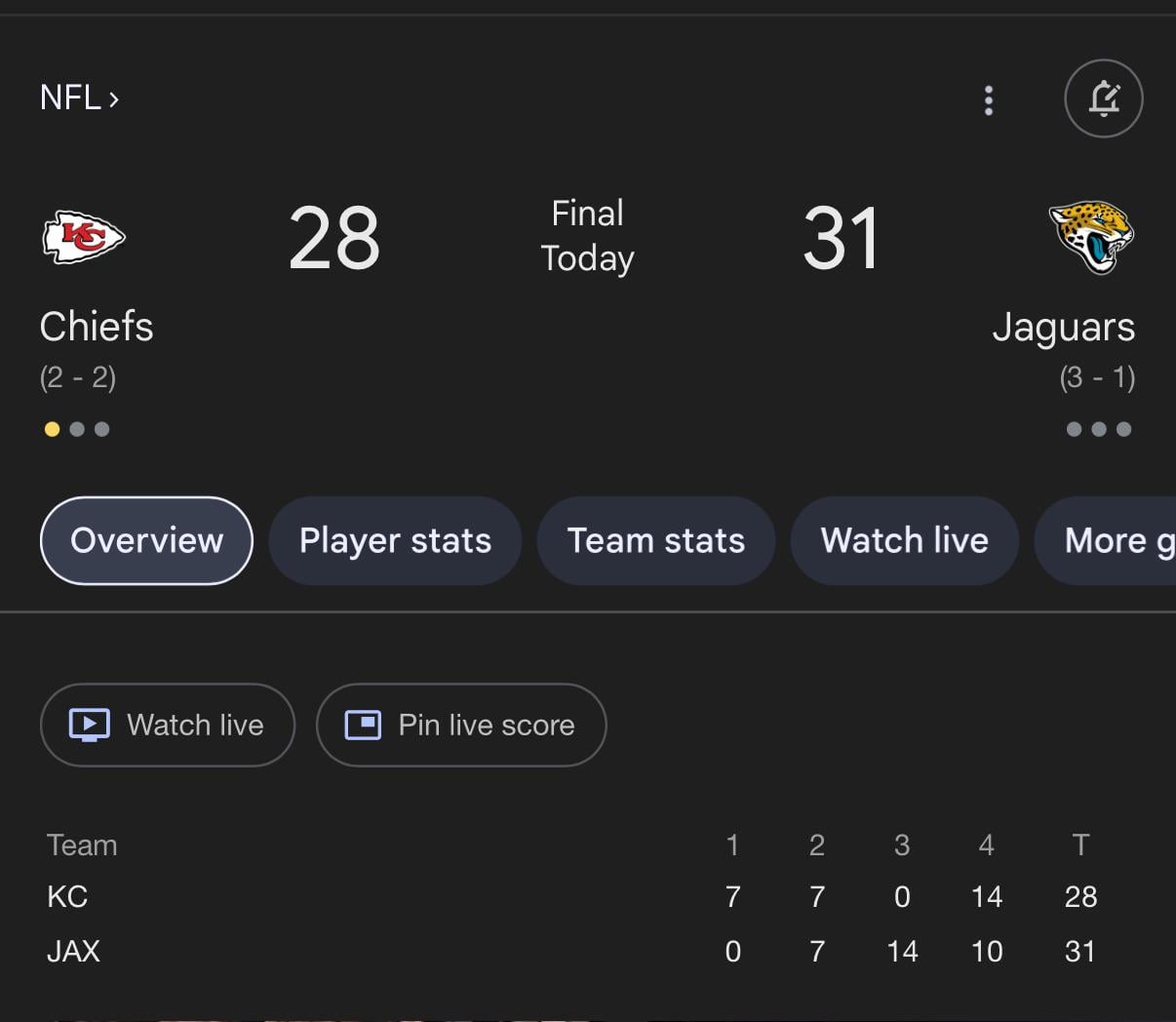Screen dimensions: 1176x1022
Task: Open the three-dot more options menu
Action: coord(989,99)
